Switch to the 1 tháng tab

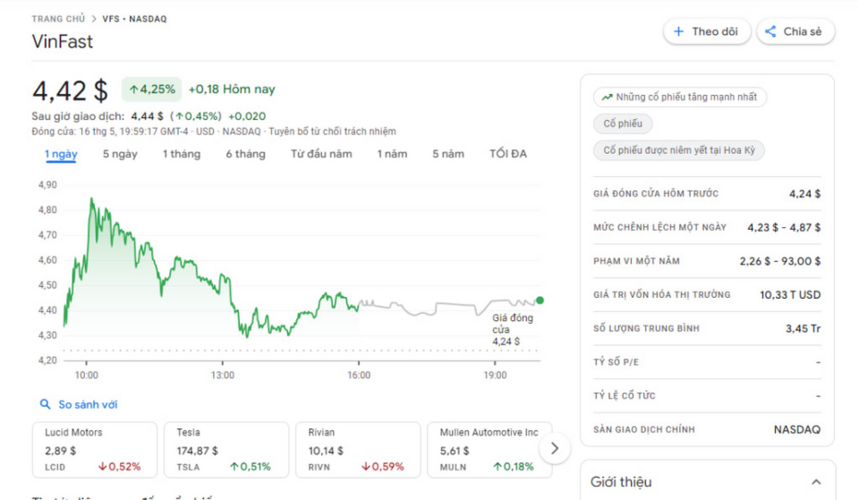(181, 154)
